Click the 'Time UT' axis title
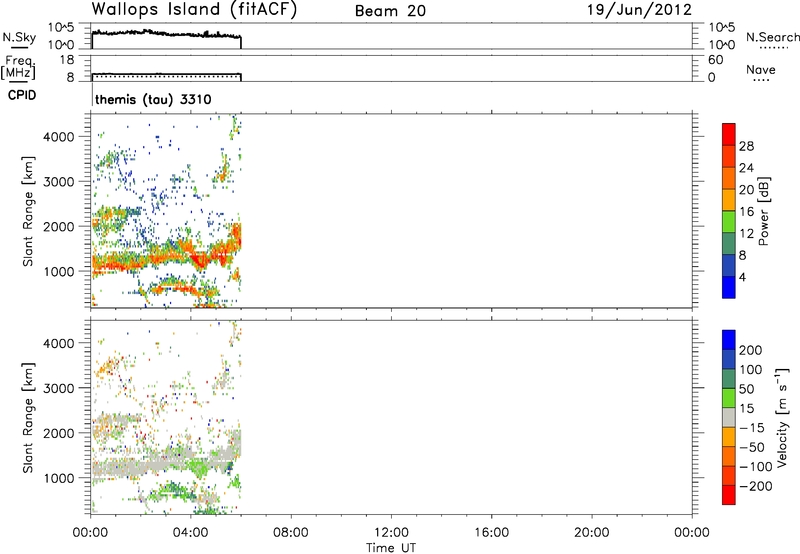Image resolution: width=800 pixels, height=554 pixels. (391, 548)
